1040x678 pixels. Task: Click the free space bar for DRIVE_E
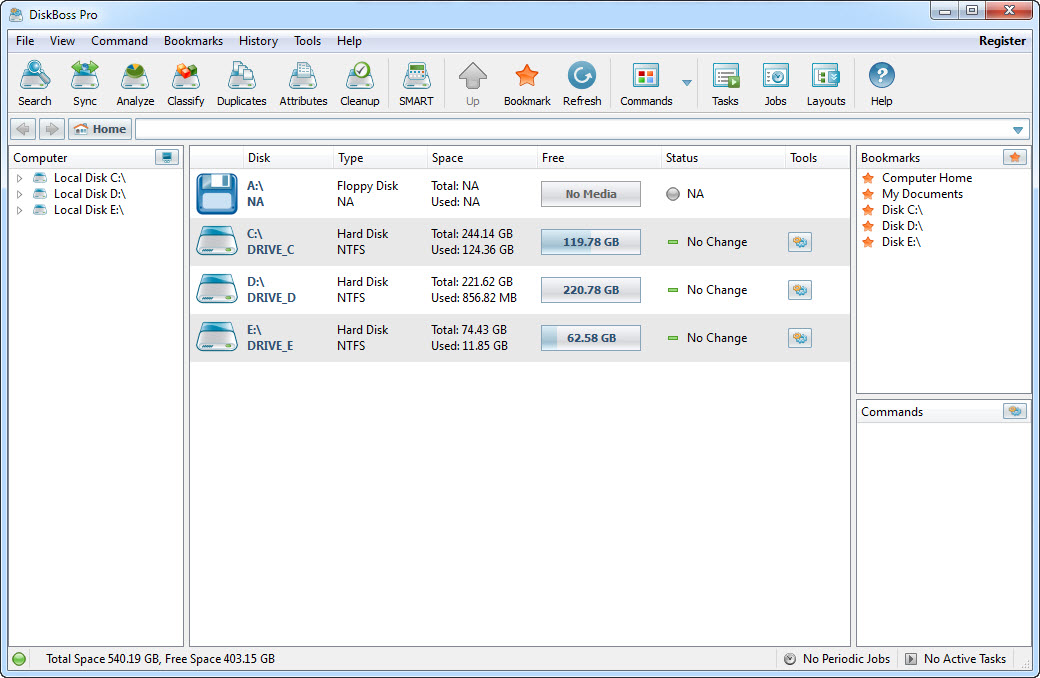tap(590, 337)
